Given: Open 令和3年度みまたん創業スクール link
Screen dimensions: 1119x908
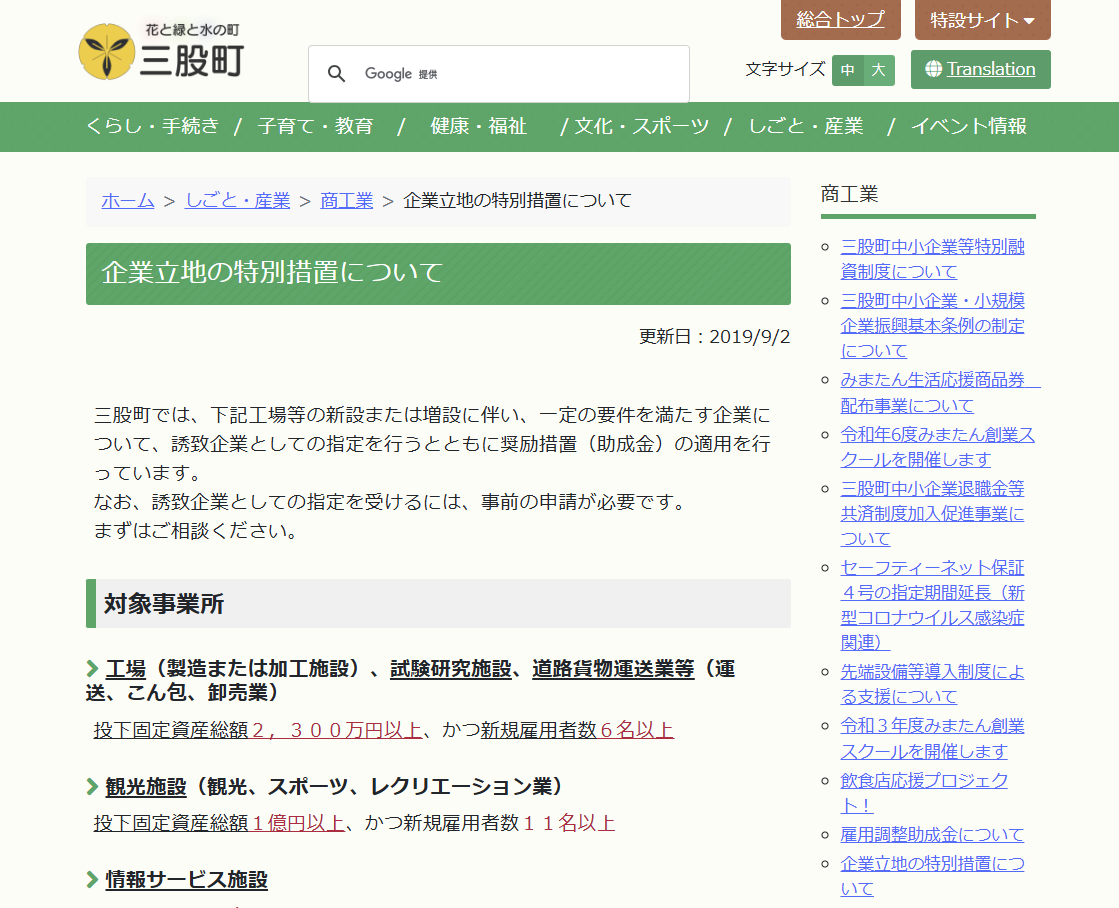Looking at the screenshot, I should (x=933, y=738).
